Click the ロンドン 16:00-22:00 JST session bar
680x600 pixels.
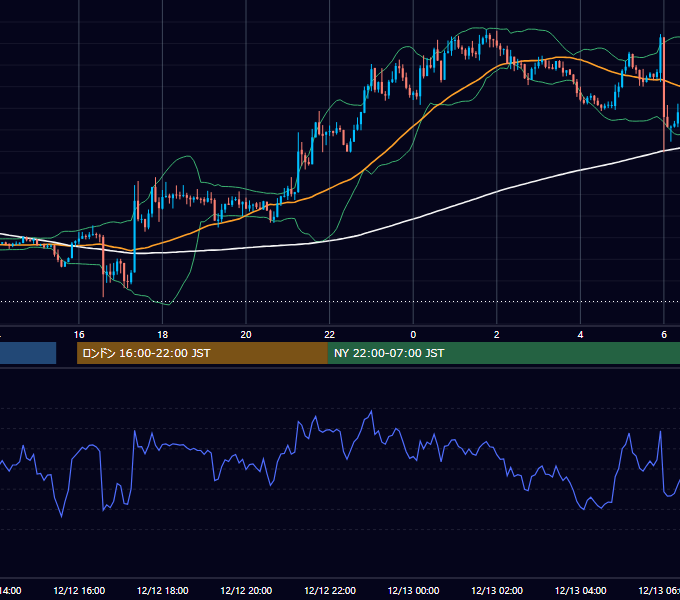[x=202, y=353]
